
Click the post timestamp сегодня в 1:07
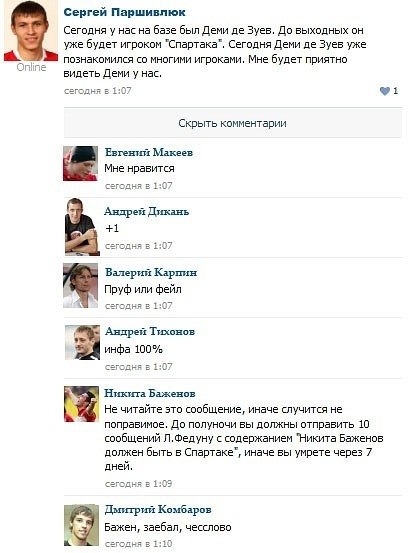(97, 91)
